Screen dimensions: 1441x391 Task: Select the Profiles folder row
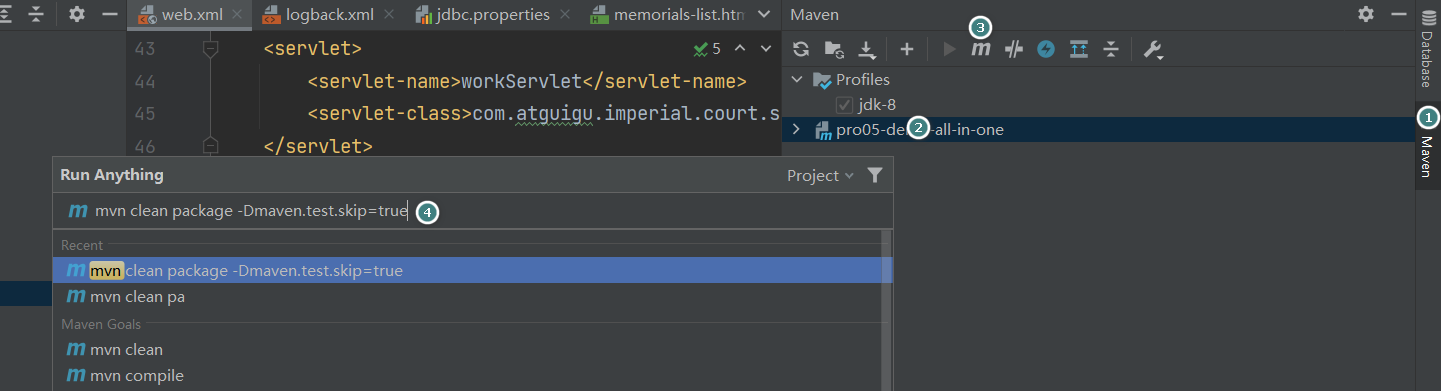pyautogui.click(x=1097, y=80)
